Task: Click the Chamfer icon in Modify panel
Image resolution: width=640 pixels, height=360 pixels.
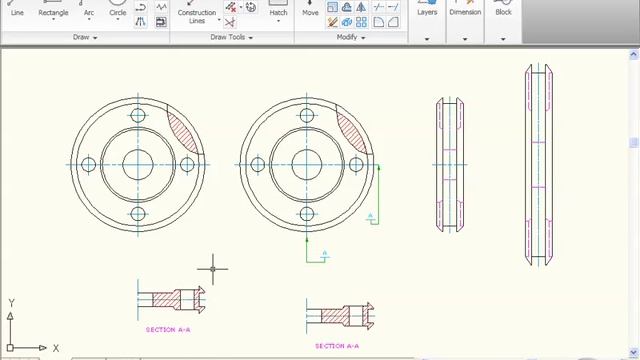Action: [393, 22]
